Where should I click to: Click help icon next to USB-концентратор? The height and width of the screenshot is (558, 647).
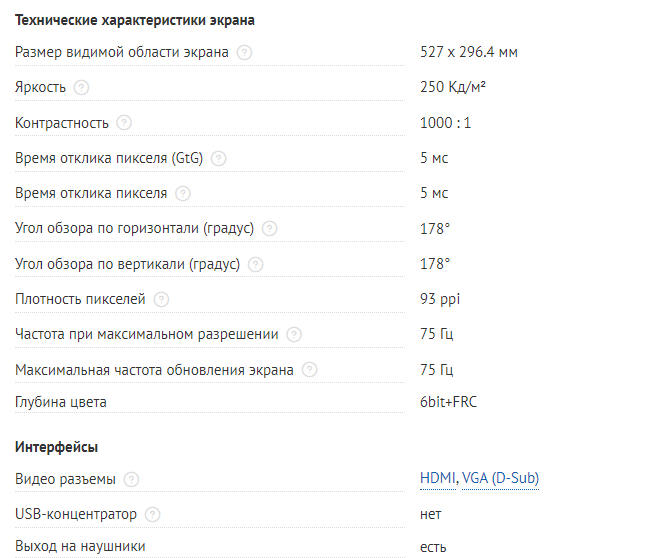click(x=153, y=515)
